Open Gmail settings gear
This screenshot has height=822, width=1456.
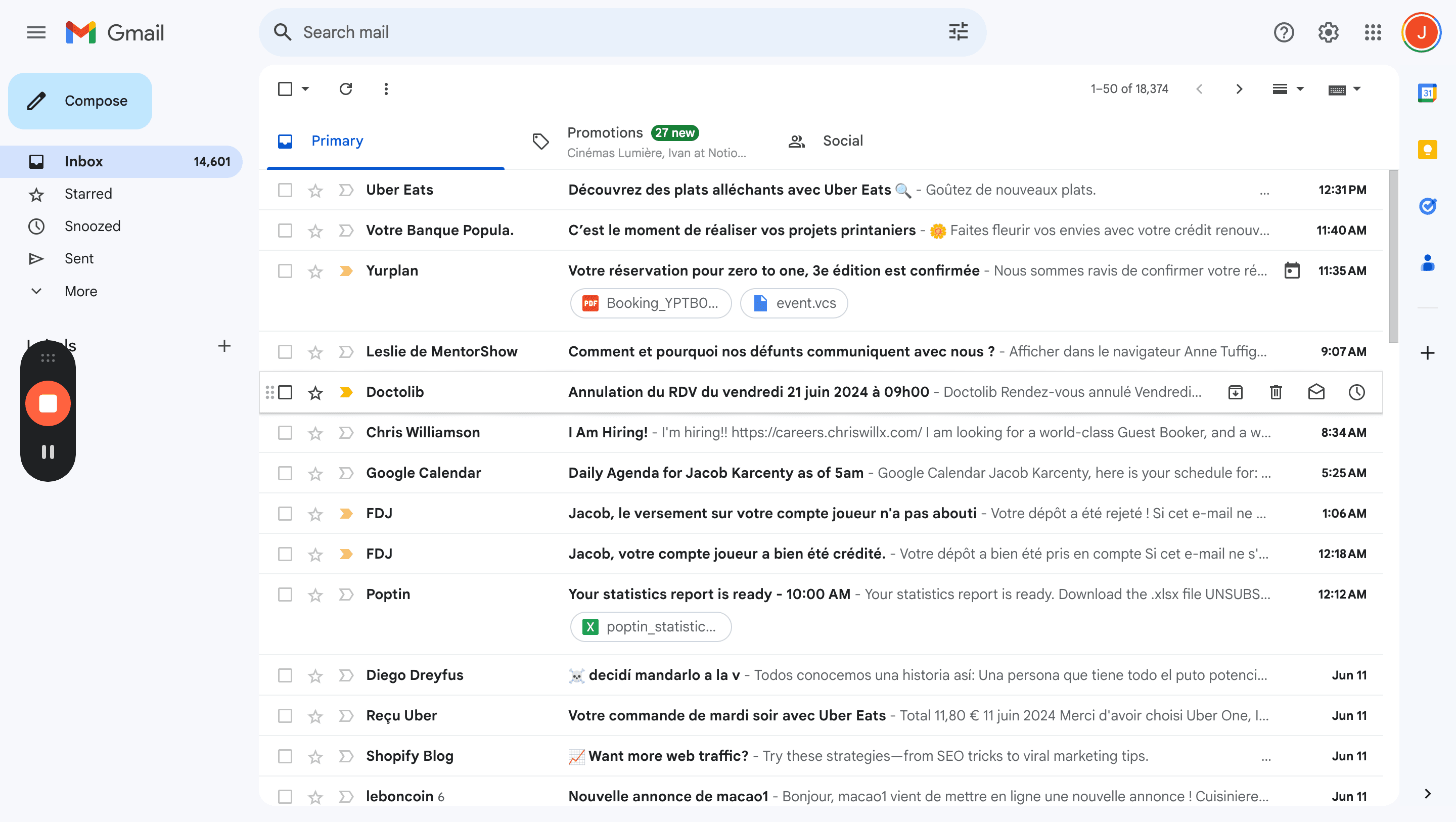[x=1328, y=32]
